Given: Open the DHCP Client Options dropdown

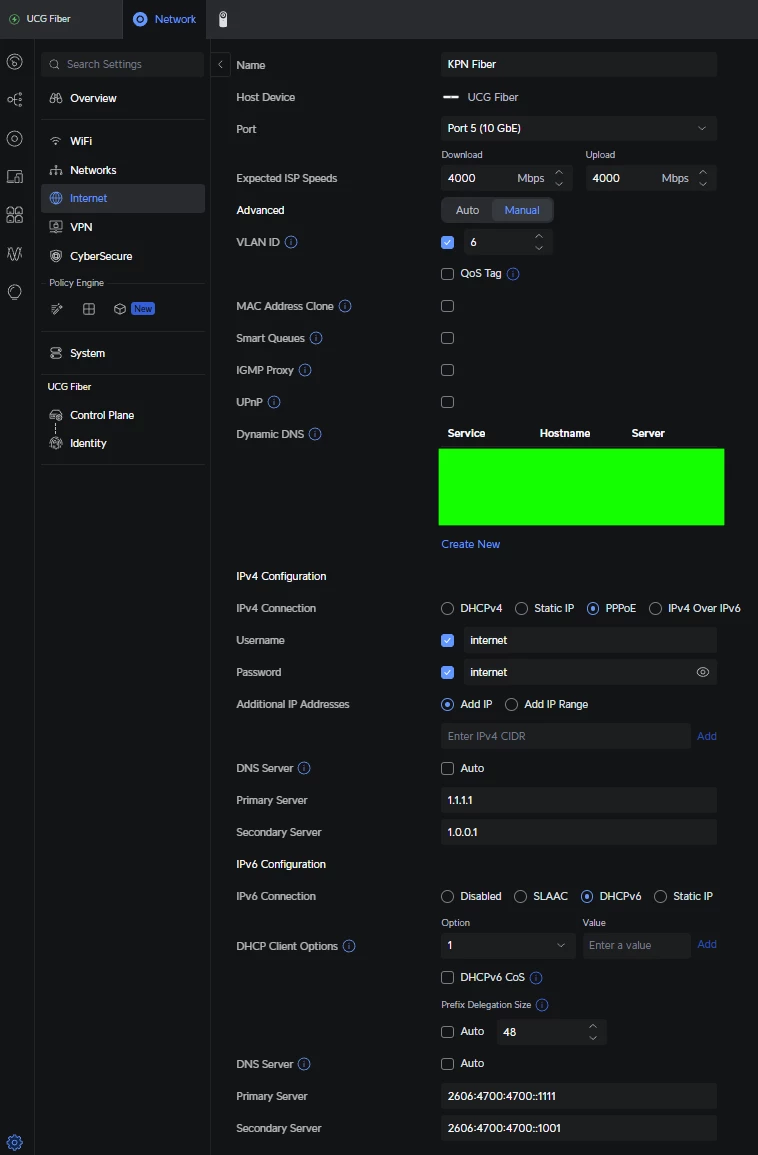Looking at the screenshot, I should [507, 945].
